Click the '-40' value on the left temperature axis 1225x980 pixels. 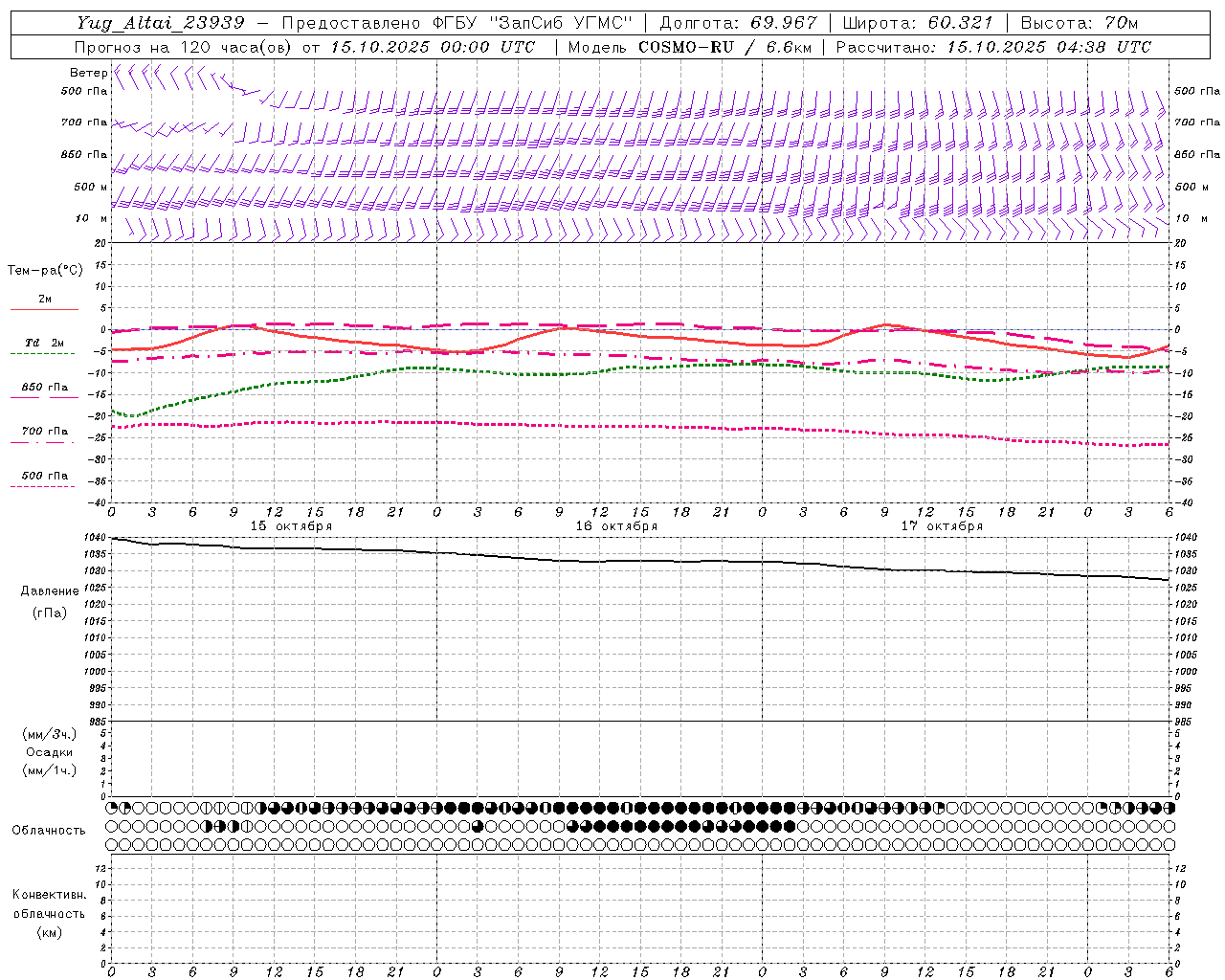(x=99, y=502)
